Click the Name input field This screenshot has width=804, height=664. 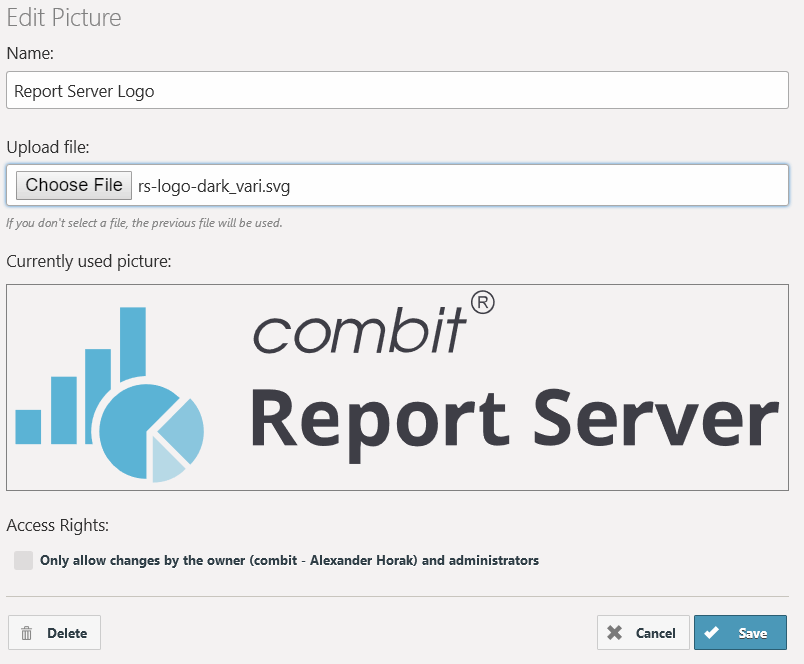point(397,90)
